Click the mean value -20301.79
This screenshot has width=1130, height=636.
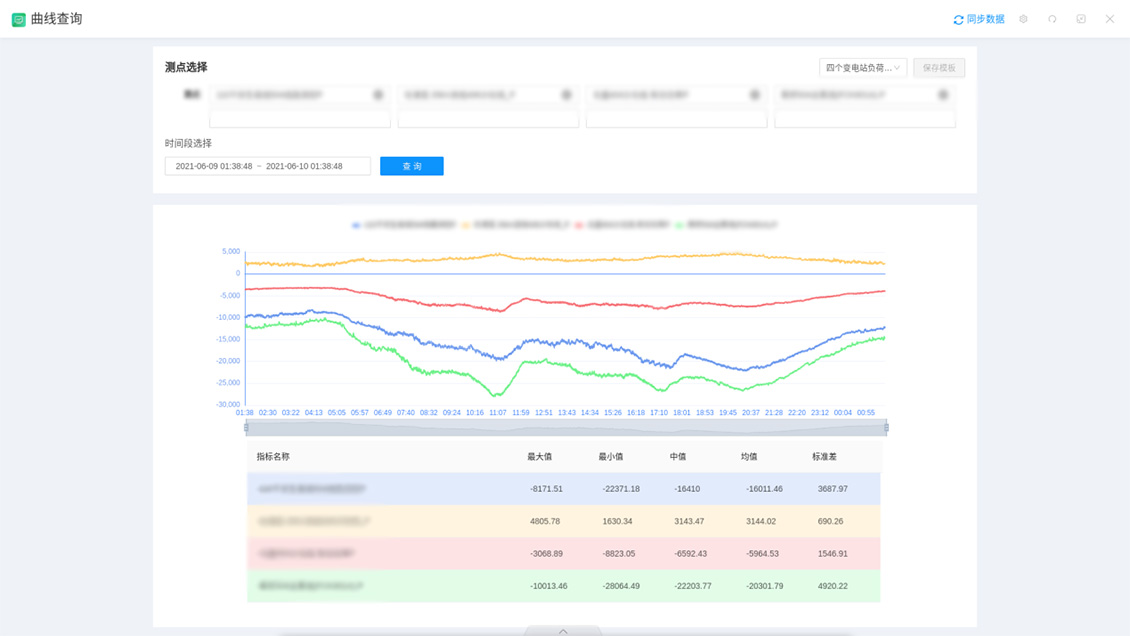point(765,586)
